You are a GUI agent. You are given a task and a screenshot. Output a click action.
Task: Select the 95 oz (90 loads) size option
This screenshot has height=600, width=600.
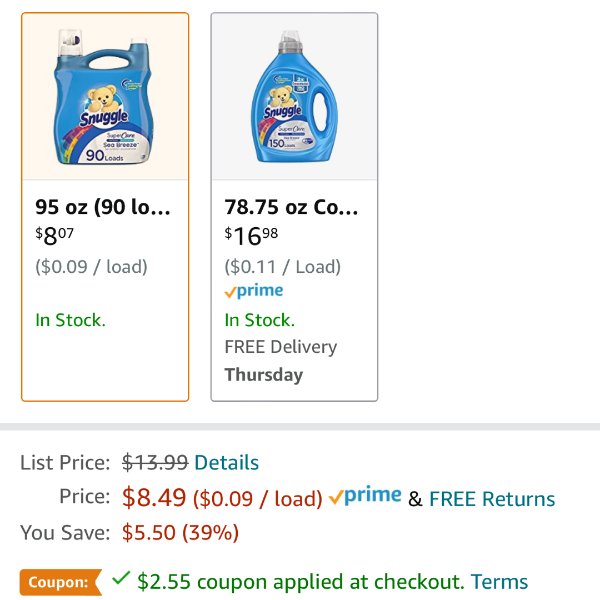(105, 207)
